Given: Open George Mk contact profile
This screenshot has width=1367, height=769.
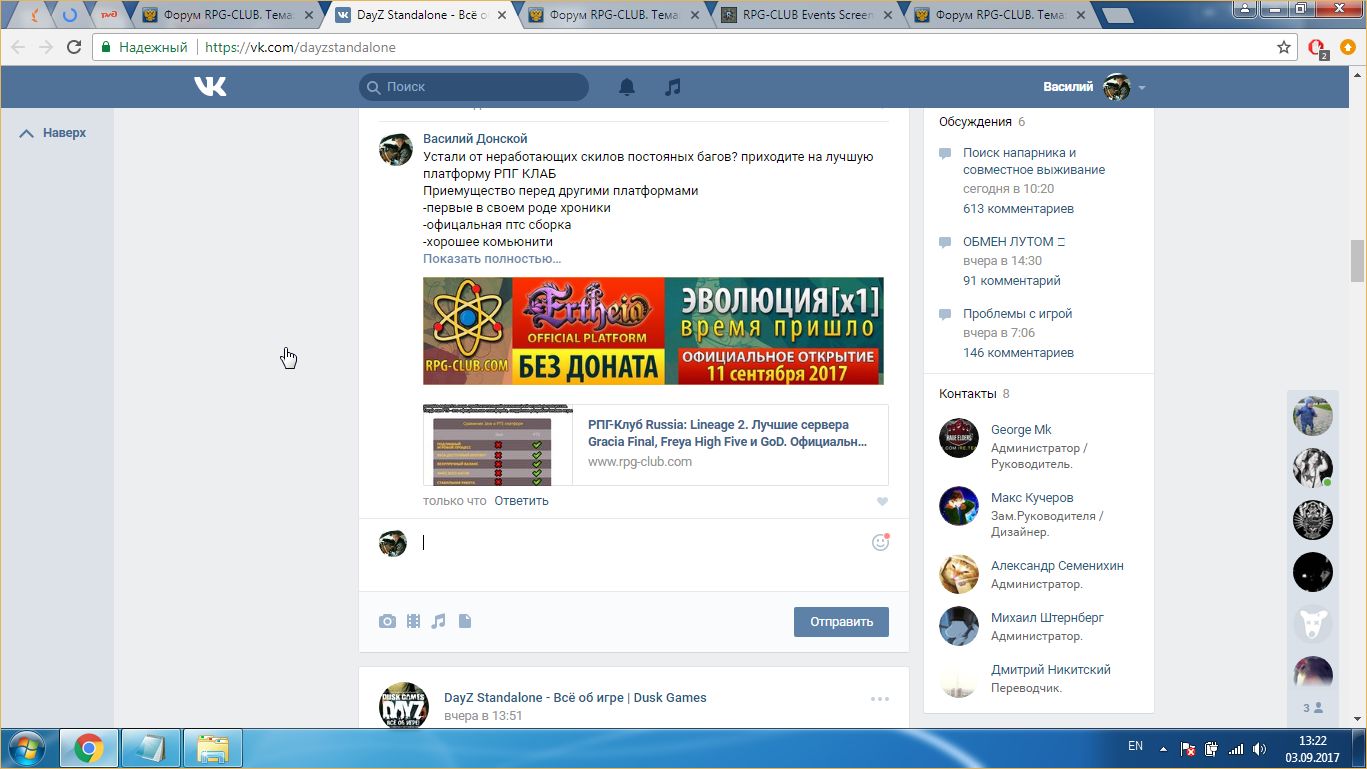Looking at the screenshot, I should point(1021,429).
